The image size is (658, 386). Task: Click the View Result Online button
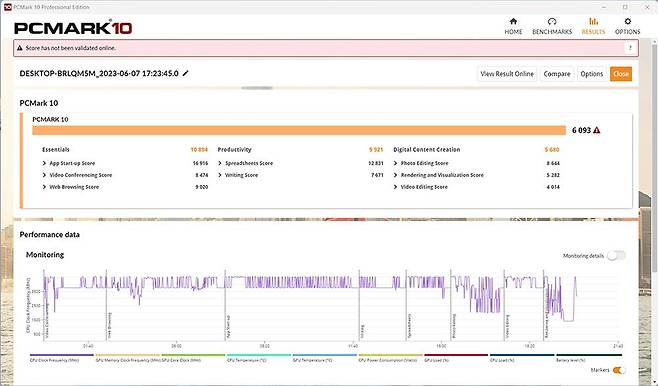point(507,74)
